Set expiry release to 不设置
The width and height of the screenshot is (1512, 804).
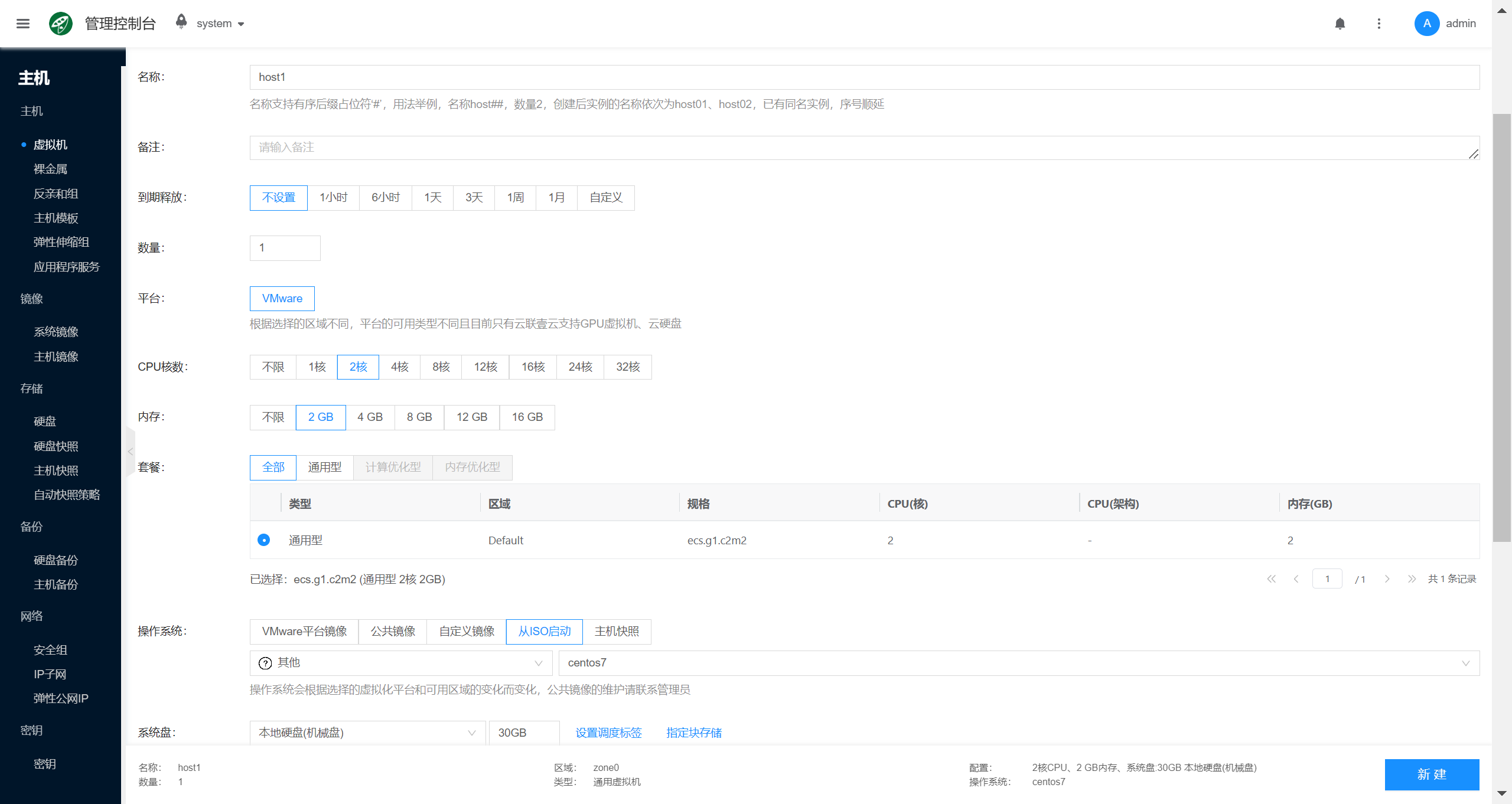pos(279,198)
